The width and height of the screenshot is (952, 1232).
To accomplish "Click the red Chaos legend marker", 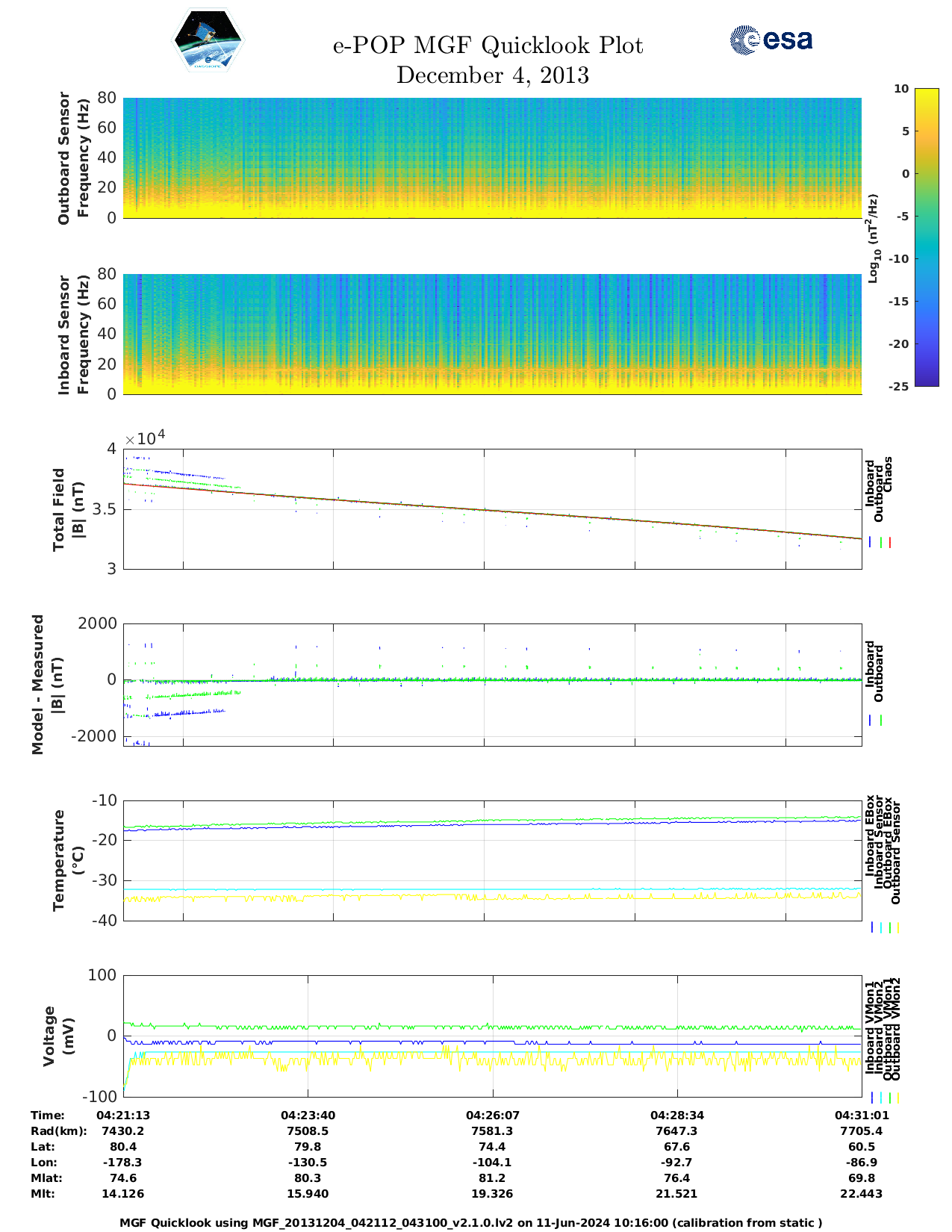I will pos(890,543).
